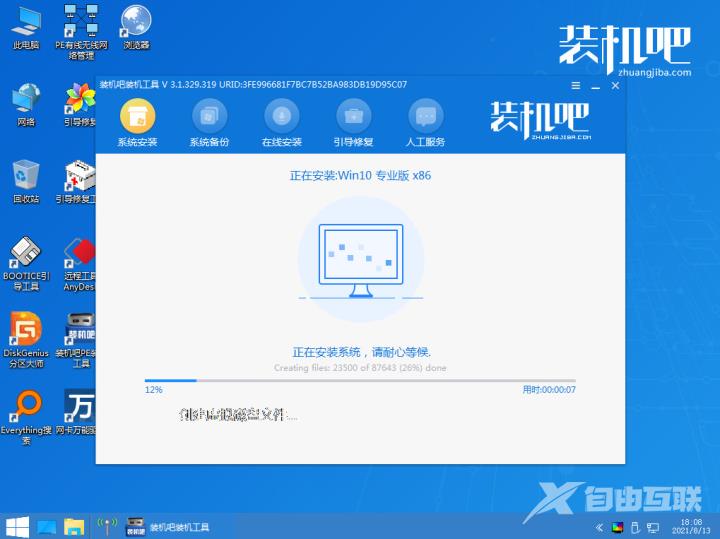The height and width of the screenshot is (539, 720).
Task: Click the 12% progress label
Action: [153, 390]
